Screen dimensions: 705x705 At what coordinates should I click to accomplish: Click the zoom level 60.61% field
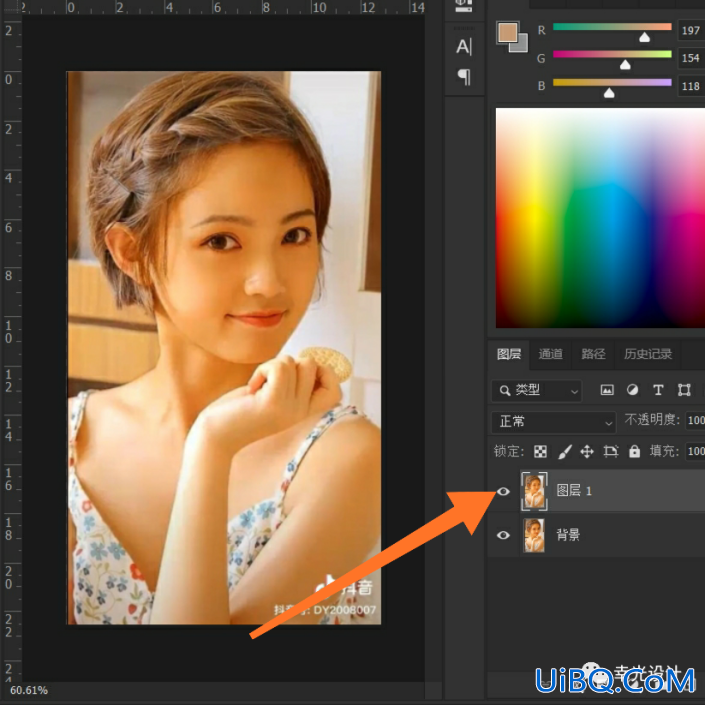click(29, 690)
